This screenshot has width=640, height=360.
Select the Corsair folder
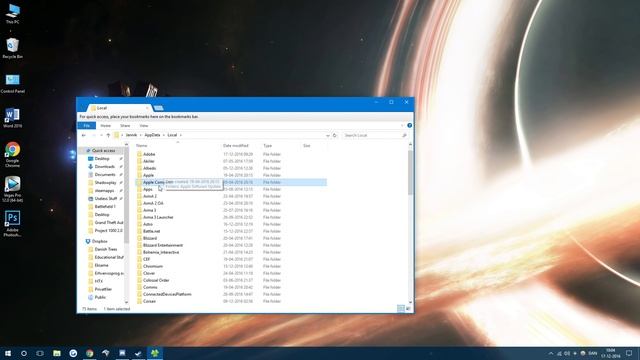pyautogui.click(x=149, y=301)
